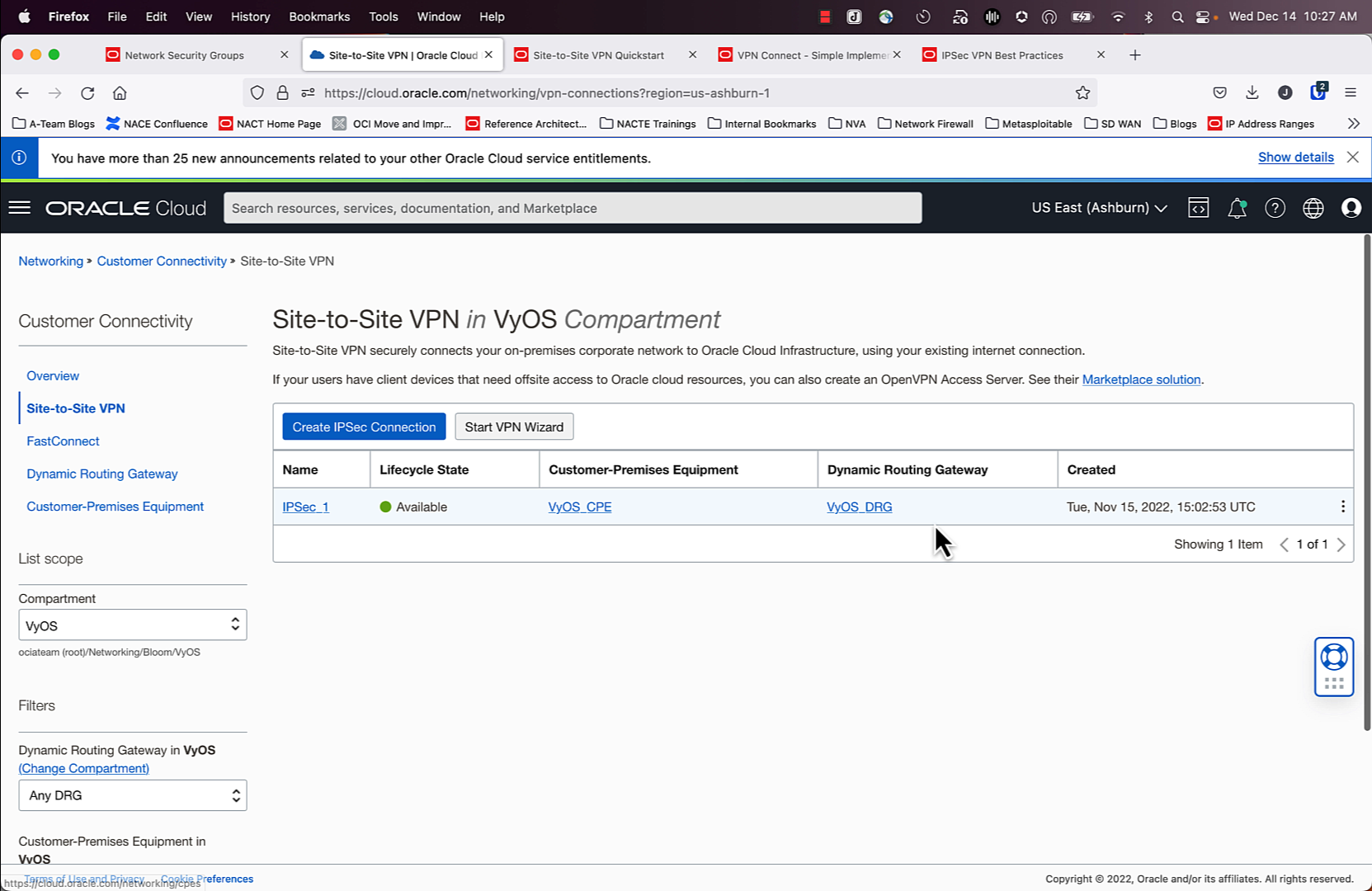Open the Oracle Cloud navigation hamburger menu
The height and width of the screenshot is (891, 1372).
click(x=20, y=208)
